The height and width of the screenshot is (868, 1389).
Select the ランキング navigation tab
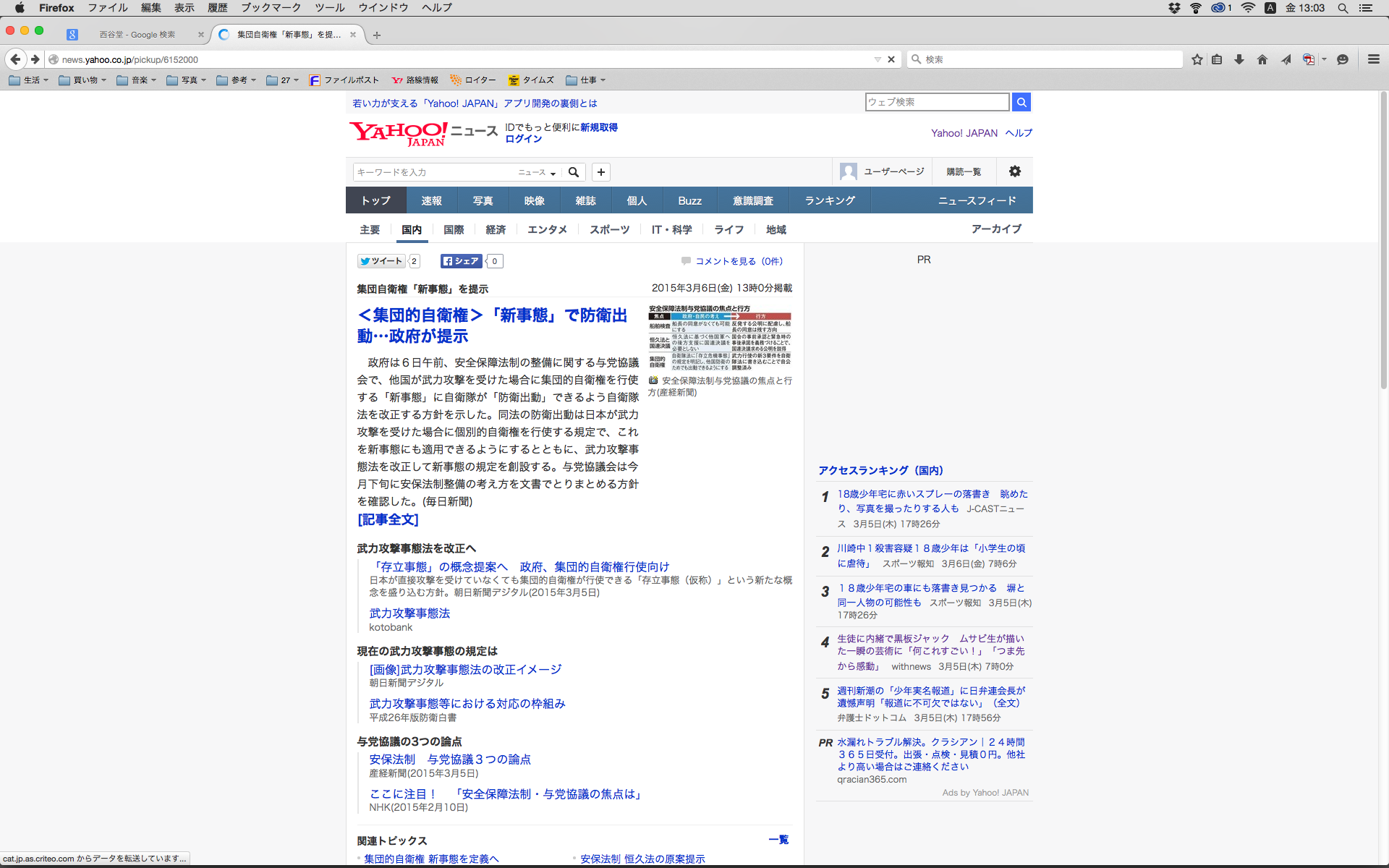coord(830,200)
